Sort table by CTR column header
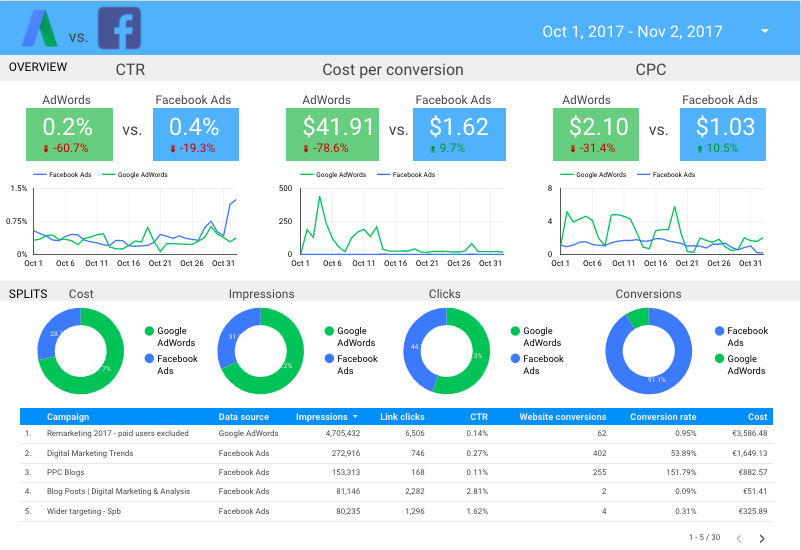Viewport: 801px width, 550px height. click(479, 417)
